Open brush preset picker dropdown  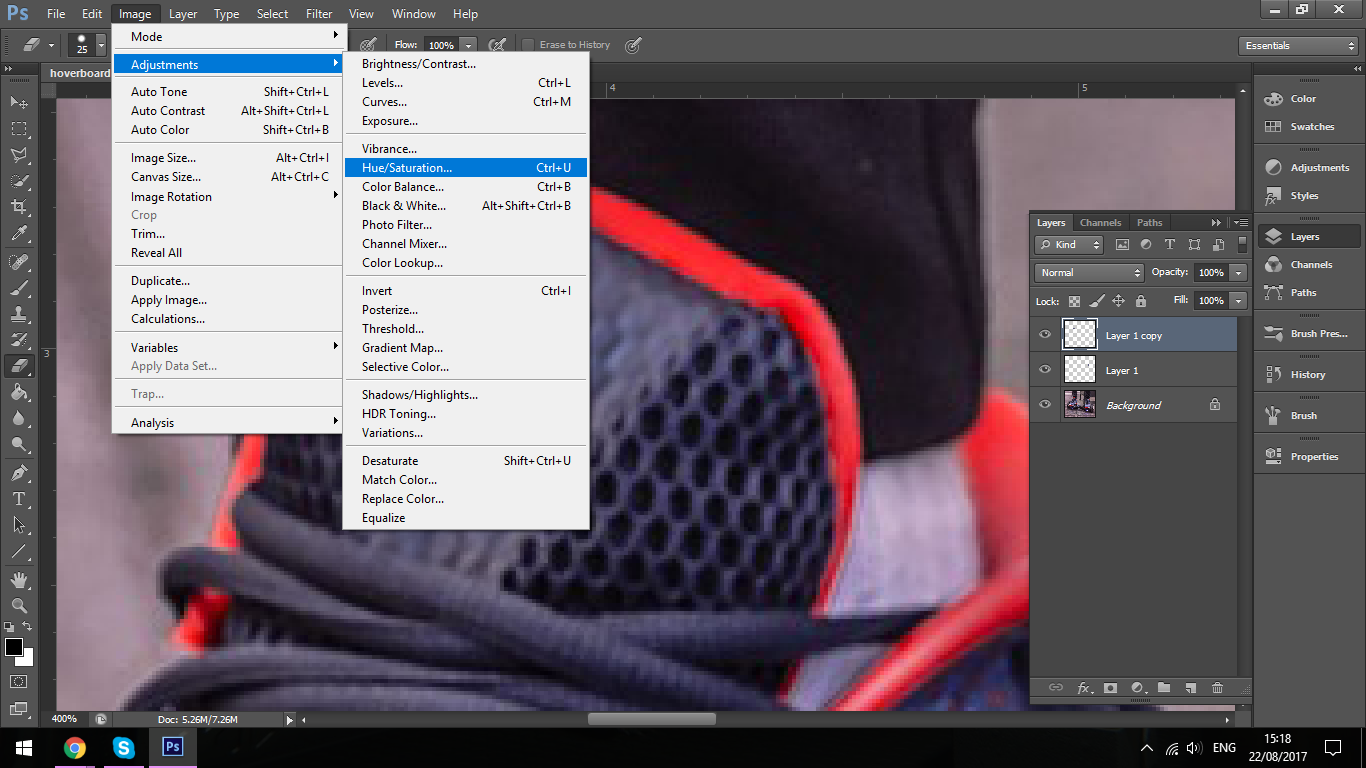(101, 45)
